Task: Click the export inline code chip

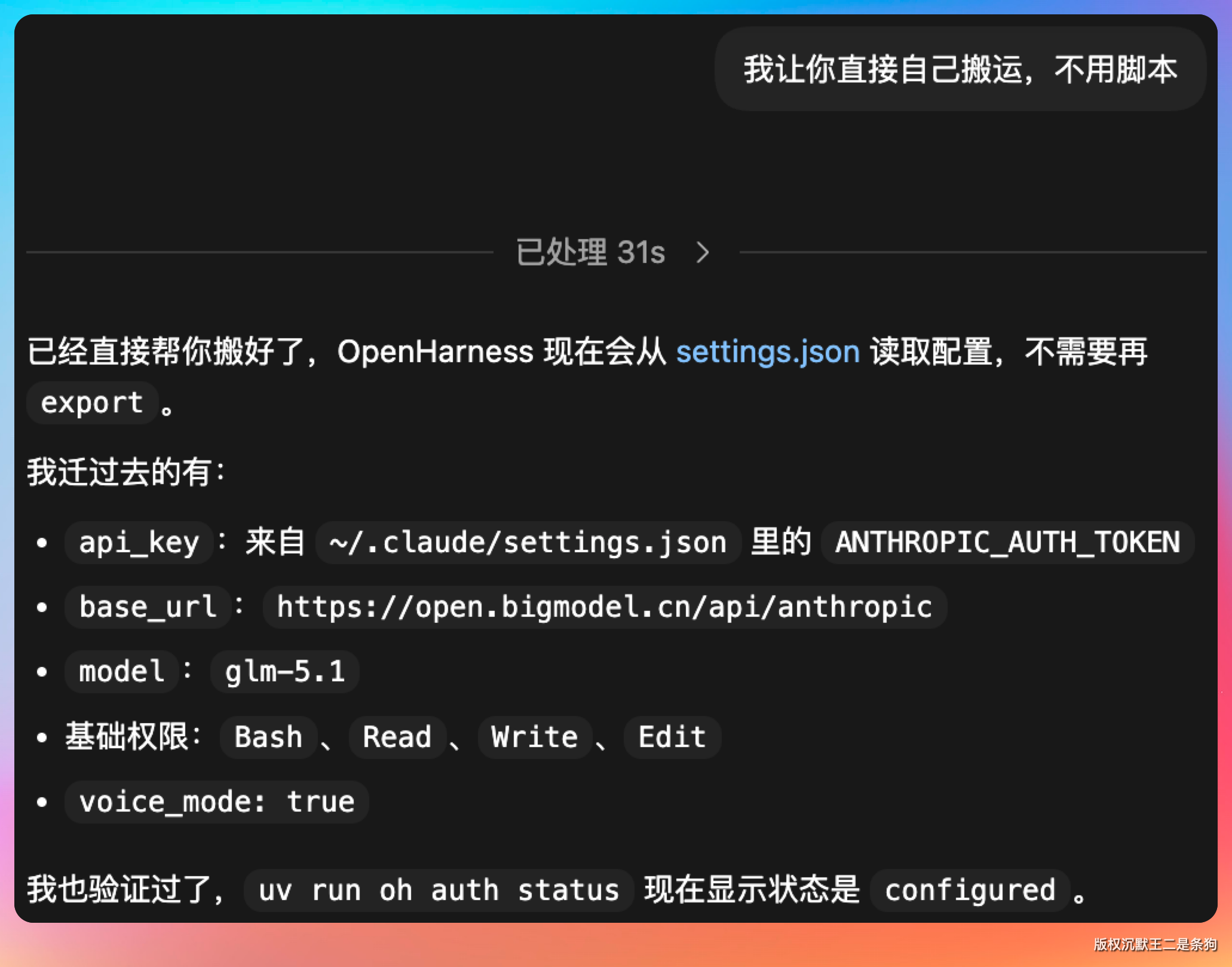Action: [x=92, y=403]
